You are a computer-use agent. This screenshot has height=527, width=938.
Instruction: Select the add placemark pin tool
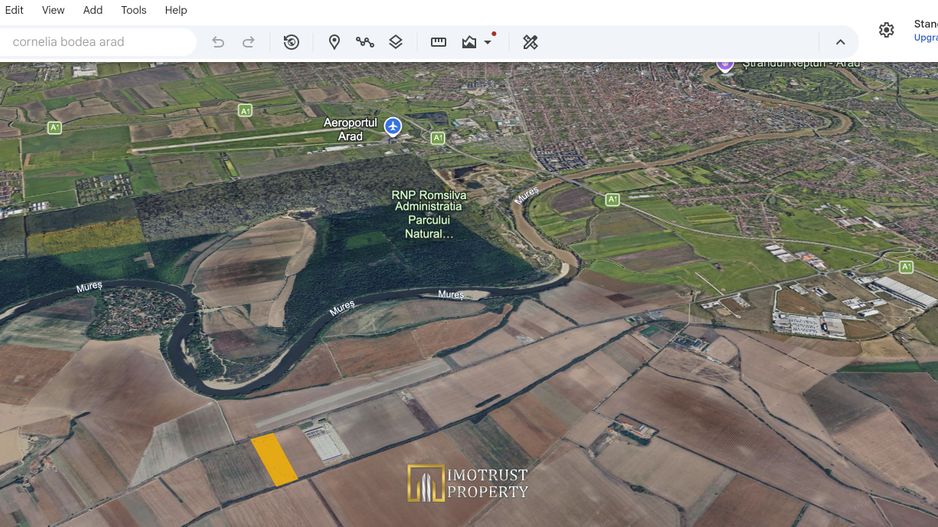tap(334, 42)
